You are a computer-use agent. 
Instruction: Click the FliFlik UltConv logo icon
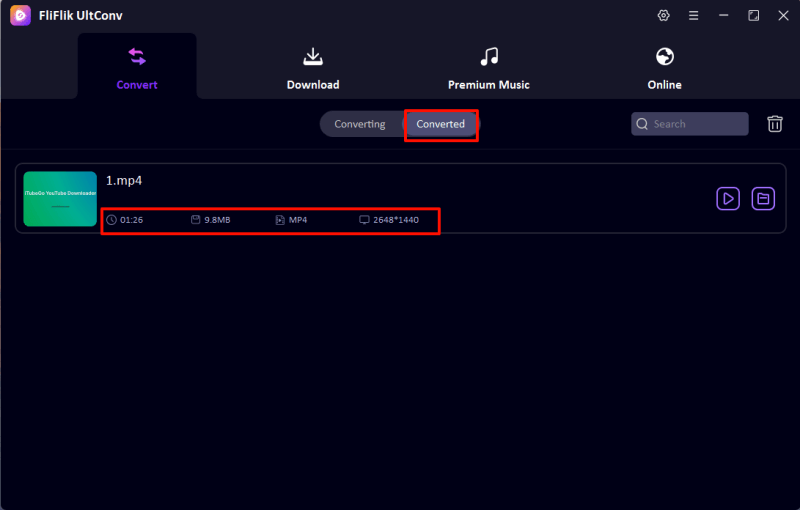pos(20,16)
